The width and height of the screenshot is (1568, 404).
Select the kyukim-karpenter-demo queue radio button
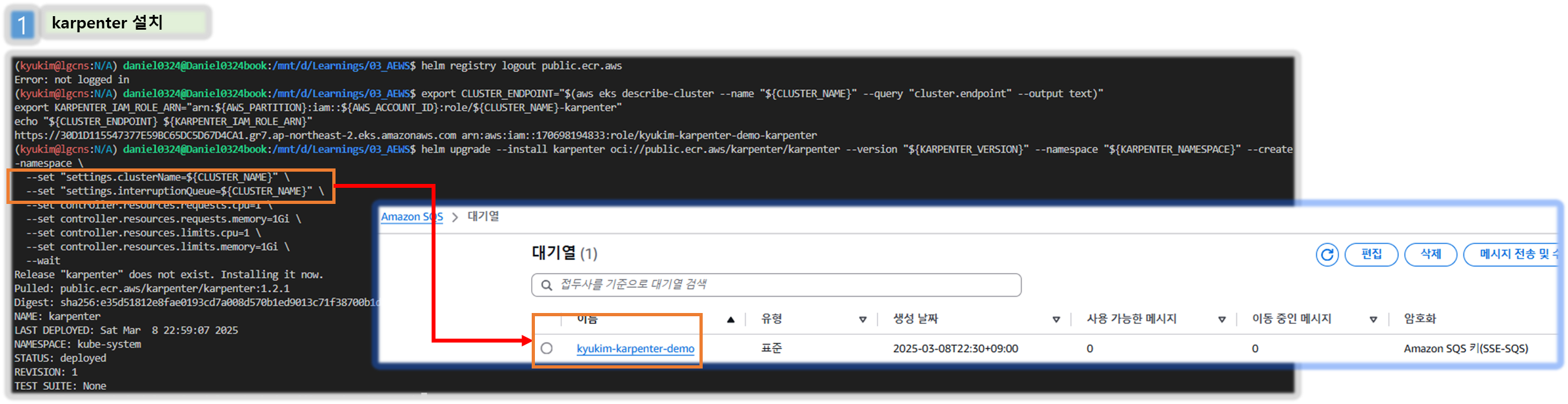547,348
